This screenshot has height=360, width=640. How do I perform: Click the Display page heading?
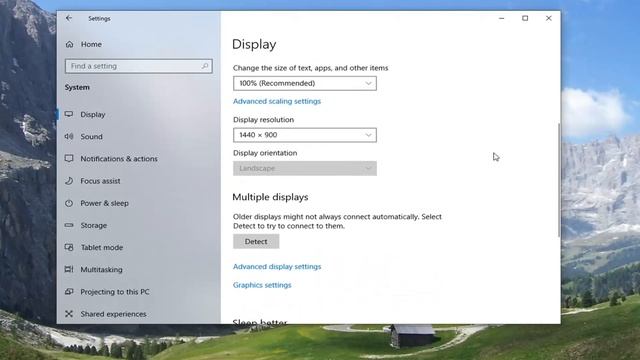pos(254,44)
